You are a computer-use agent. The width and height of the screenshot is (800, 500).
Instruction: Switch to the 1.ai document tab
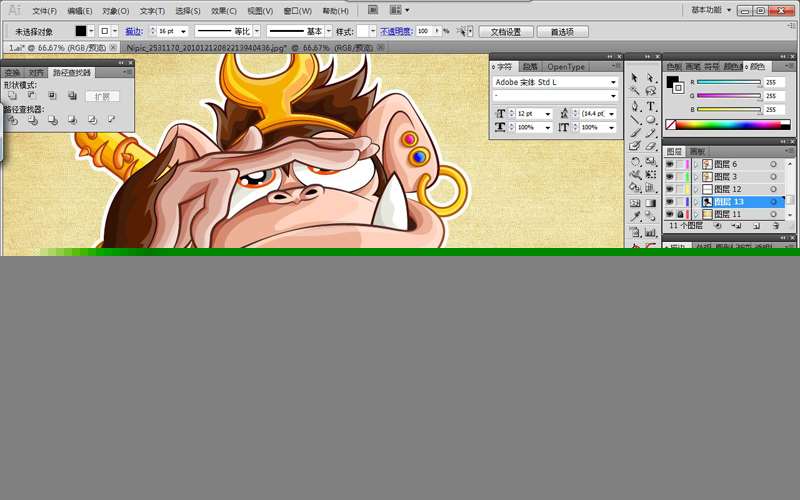(x=62, y=47)
